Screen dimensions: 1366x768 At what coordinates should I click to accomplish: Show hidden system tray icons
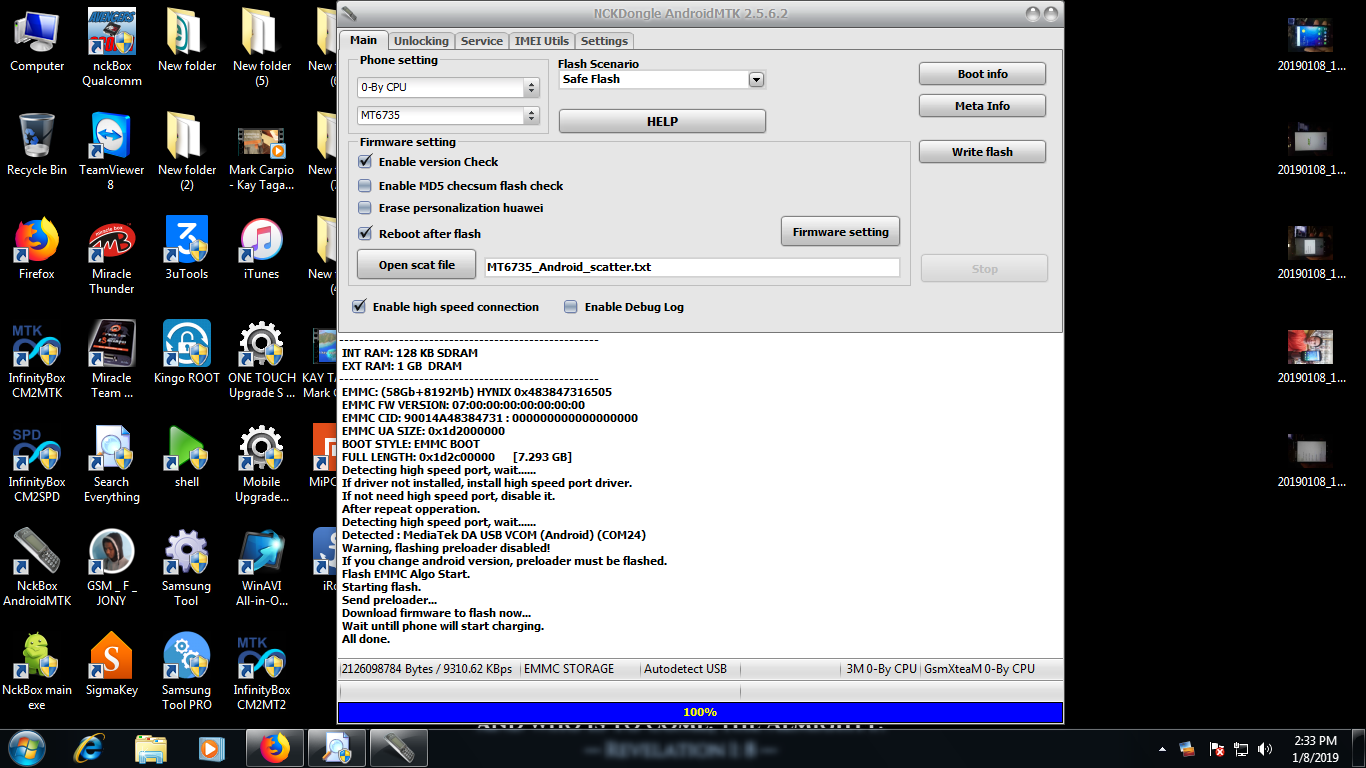[1162, 748]
